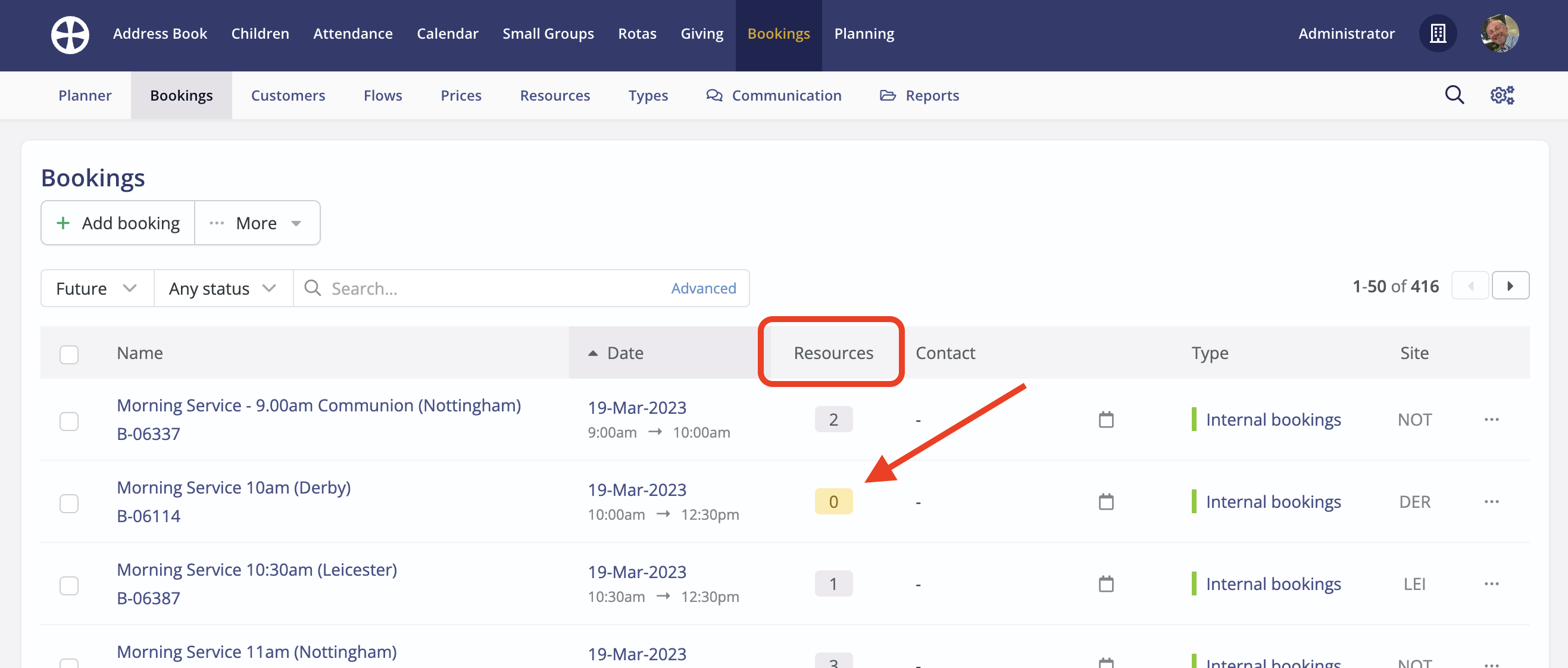
Task: Click calendar icon for 9.00am Communion row
Action: [x=1106, y=420]
